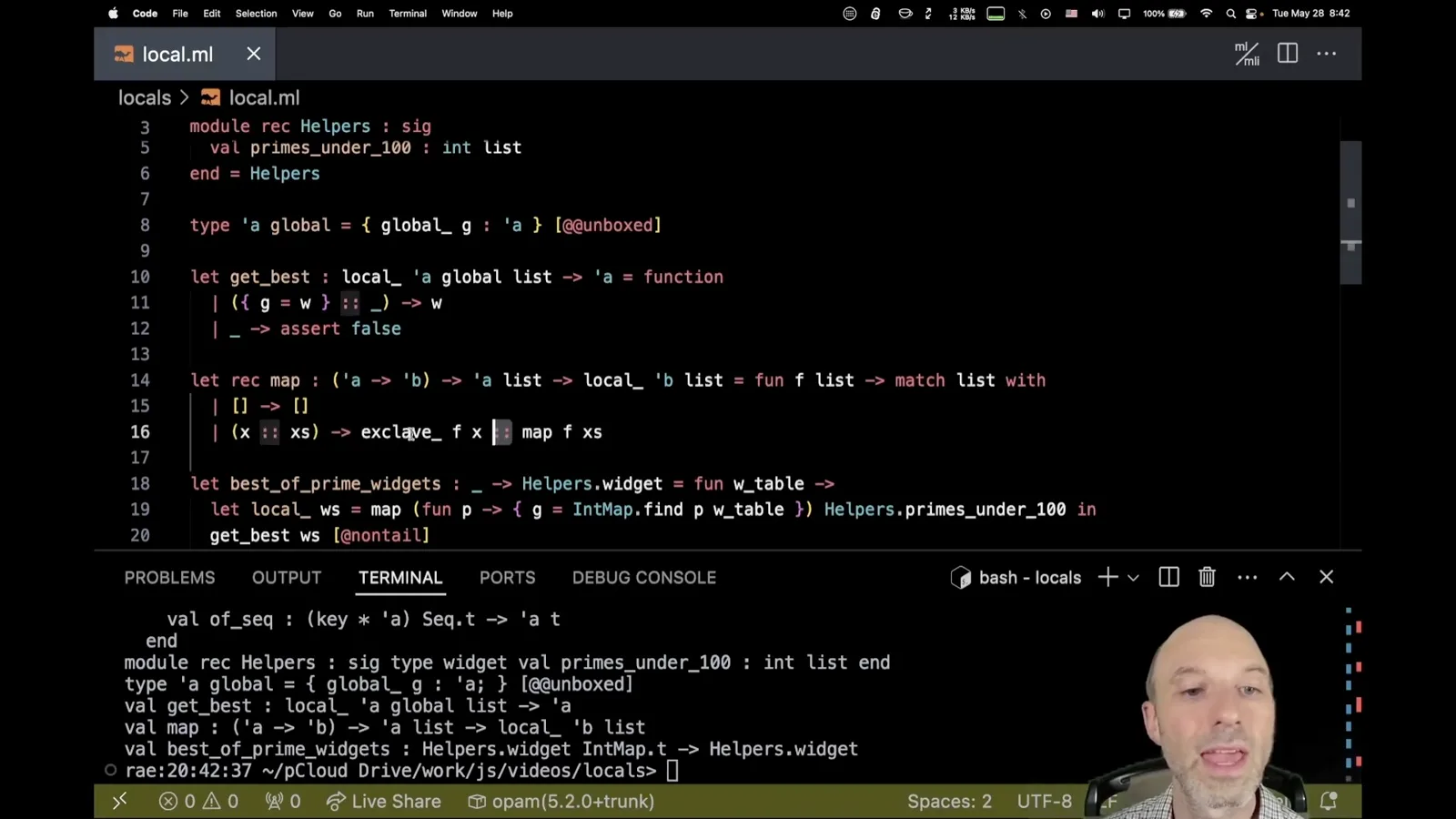Create a new terminal with plus icon

click(x=1107, y=577)
